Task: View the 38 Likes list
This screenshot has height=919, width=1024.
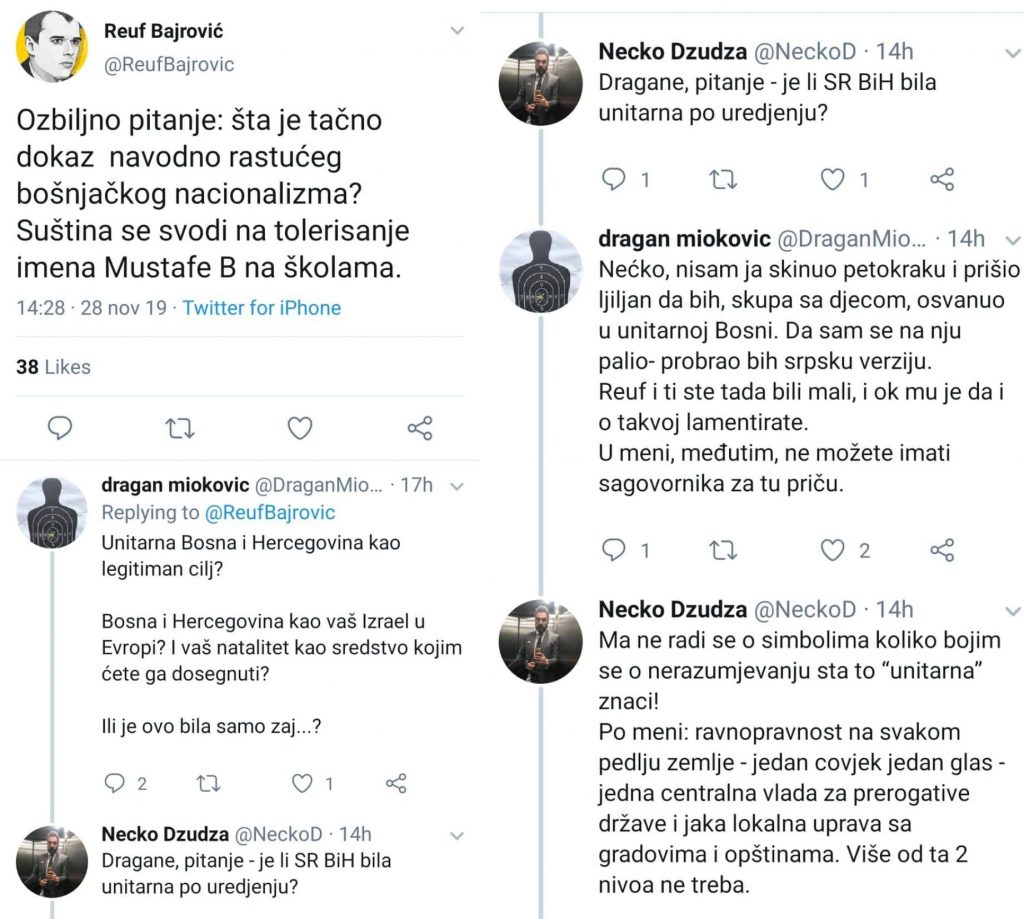Action: coord(54,367)
